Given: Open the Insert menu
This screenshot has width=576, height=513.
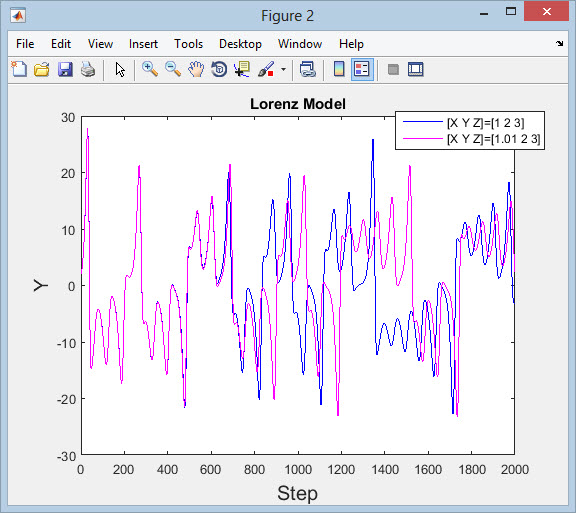Looking at the screenshot, I should click(143, 44).
